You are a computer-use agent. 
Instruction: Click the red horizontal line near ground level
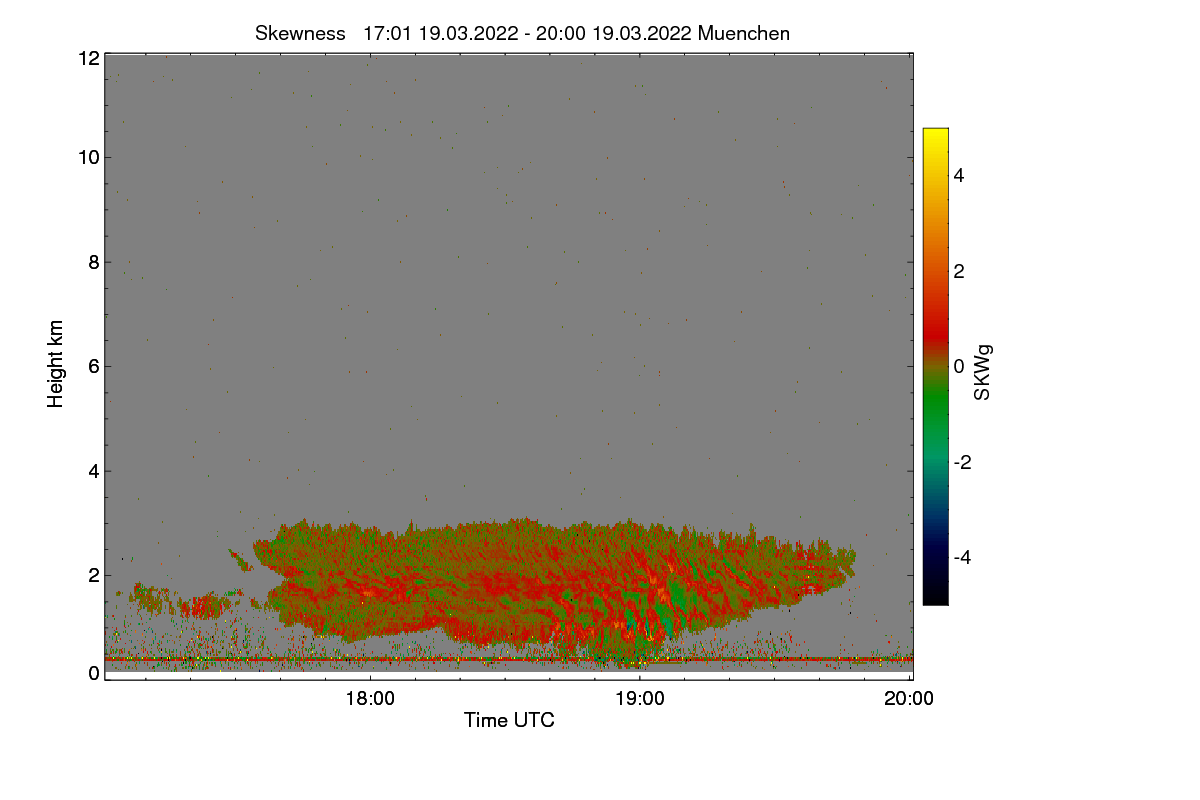[508, 659]
